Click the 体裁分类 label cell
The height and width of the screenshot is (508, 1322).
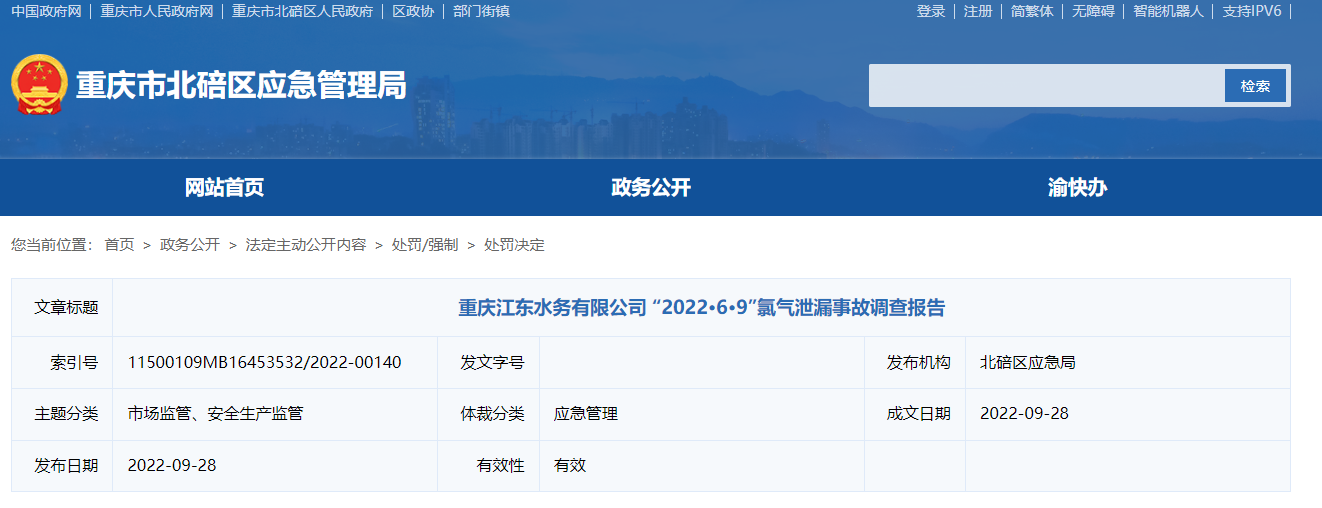[489, 413]
